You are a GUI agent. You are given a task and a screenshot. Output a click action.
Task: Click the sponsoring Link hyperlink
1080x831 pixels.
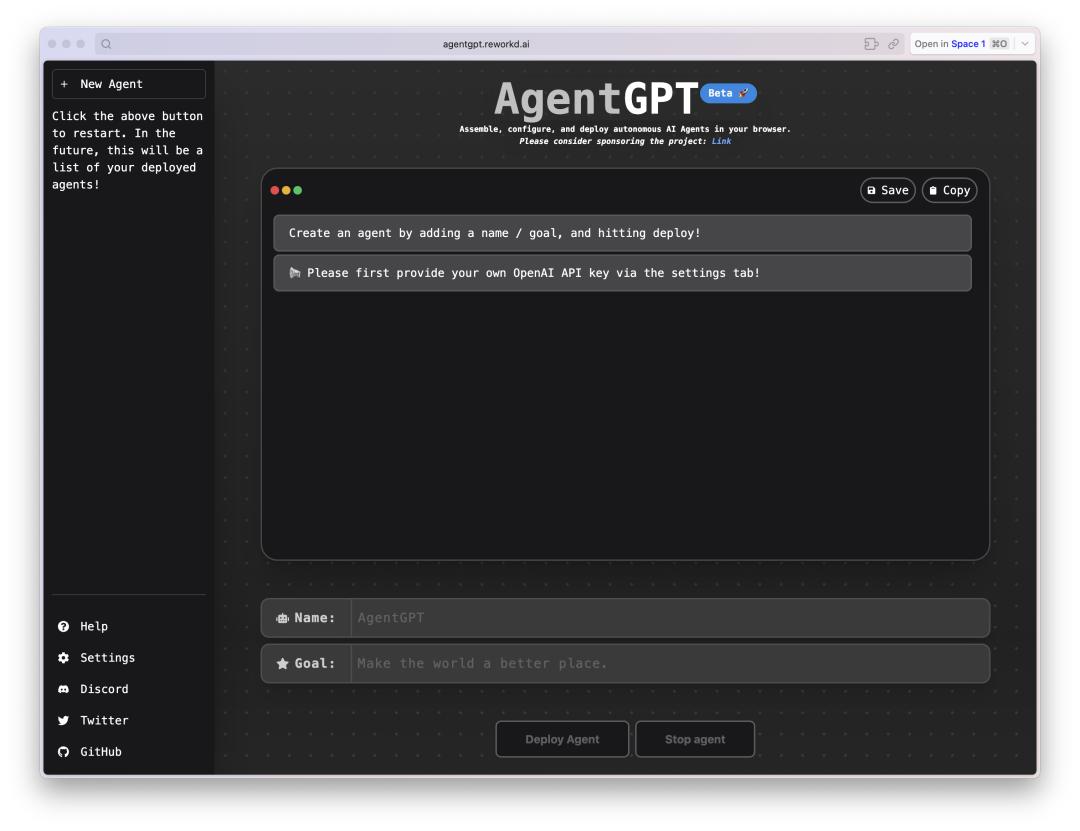(x=721, y=141)
